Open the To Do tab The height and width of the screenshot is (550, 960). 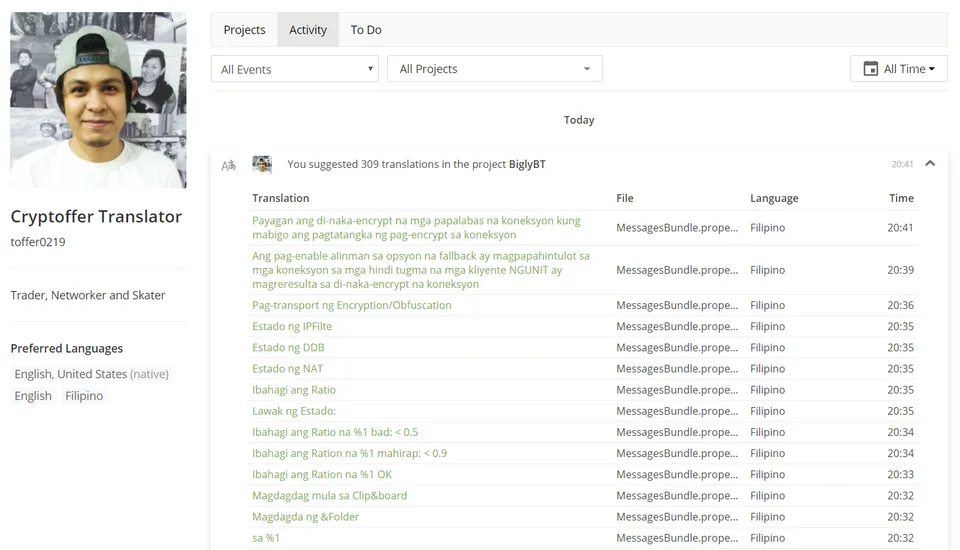click(366, 29)
